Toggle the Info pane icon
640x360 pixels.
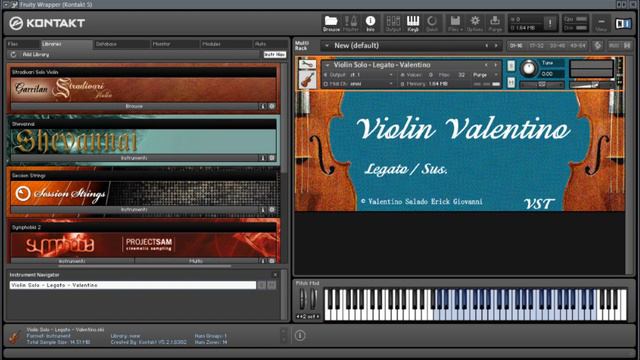(x=370, y=23)
